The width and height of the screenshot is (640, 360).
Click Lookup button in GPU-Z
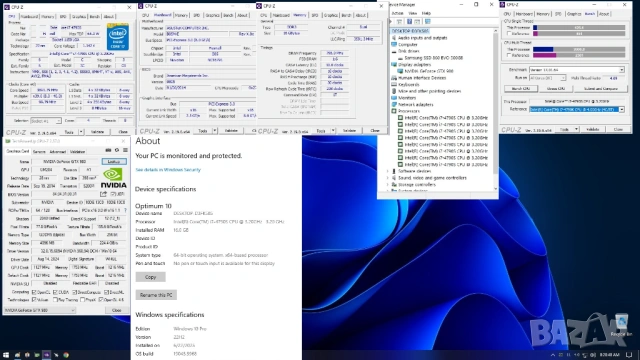click(114, 162)
